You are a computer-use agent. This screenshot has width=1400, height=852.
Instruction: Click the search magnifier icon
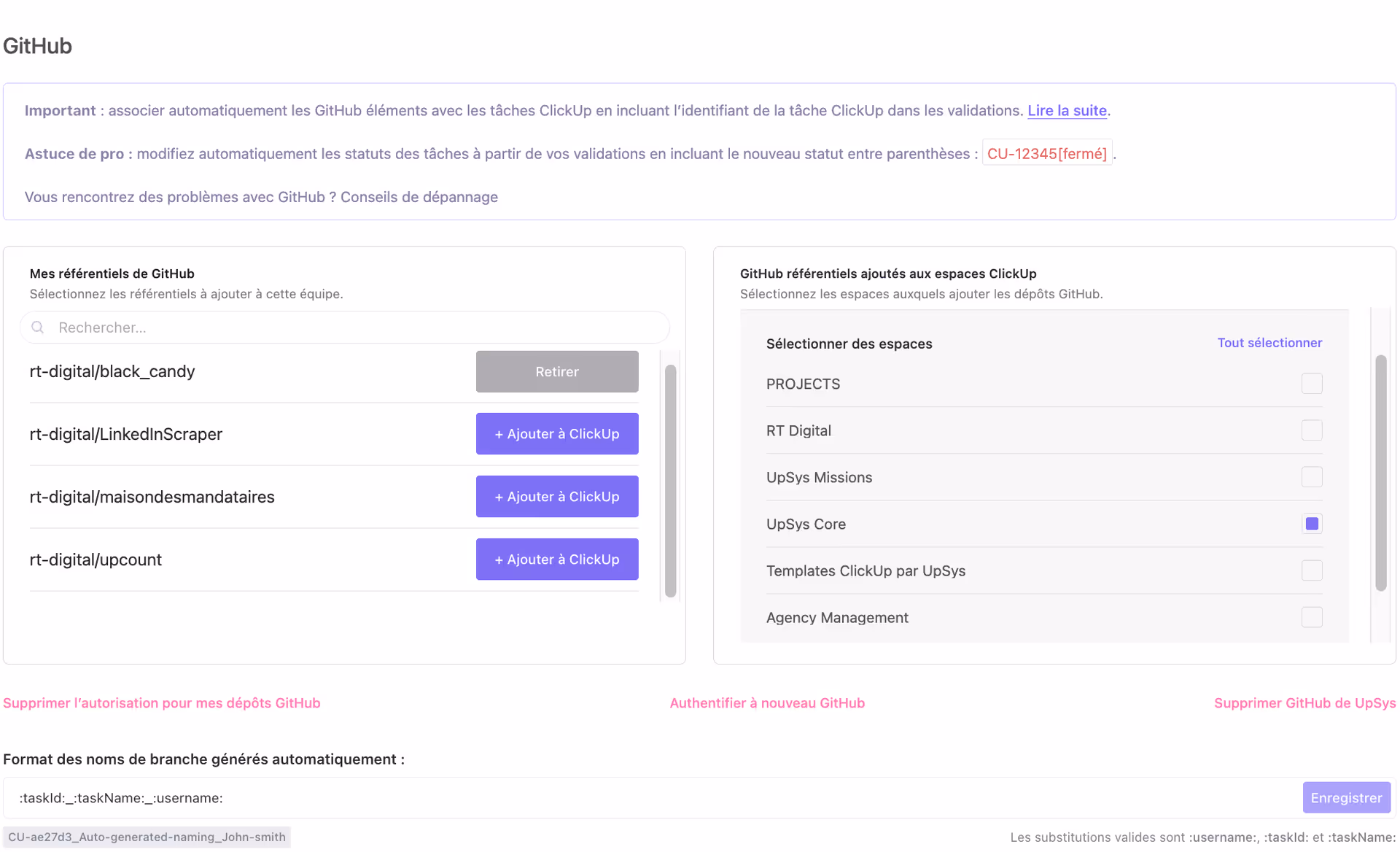click(x=37, y=328)
